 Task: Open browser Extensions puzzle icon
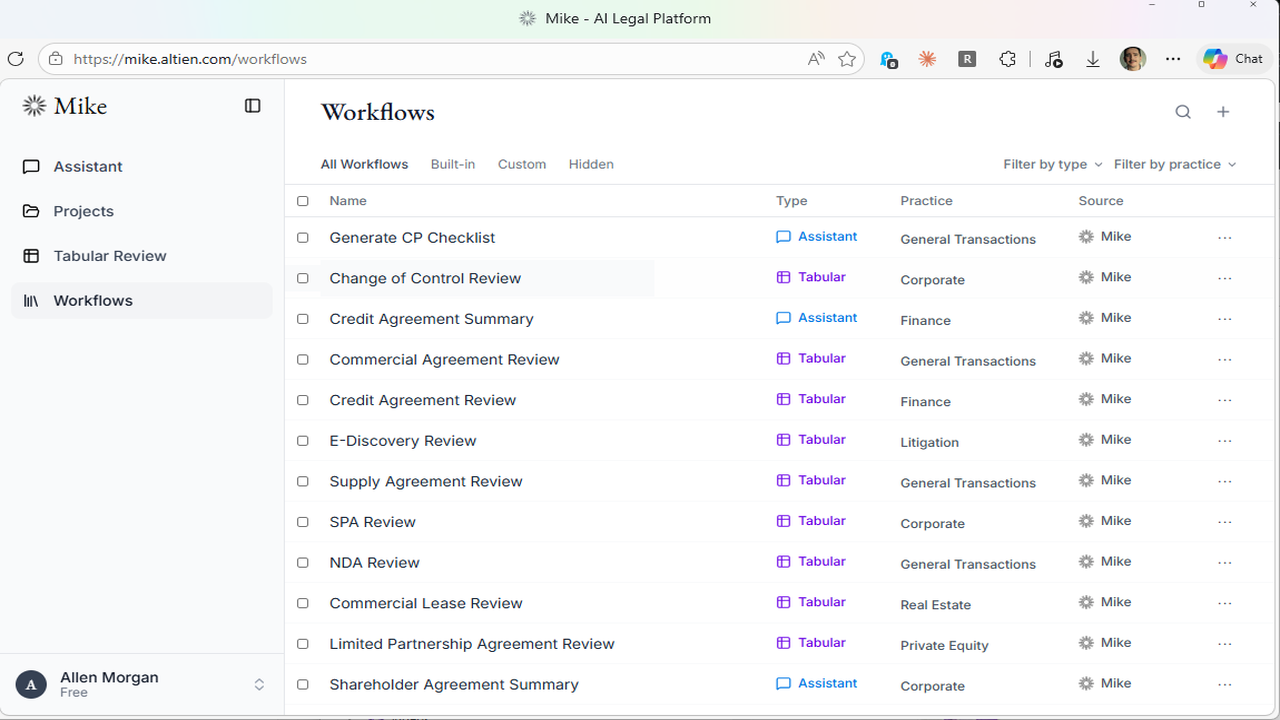click(1008, 59)
